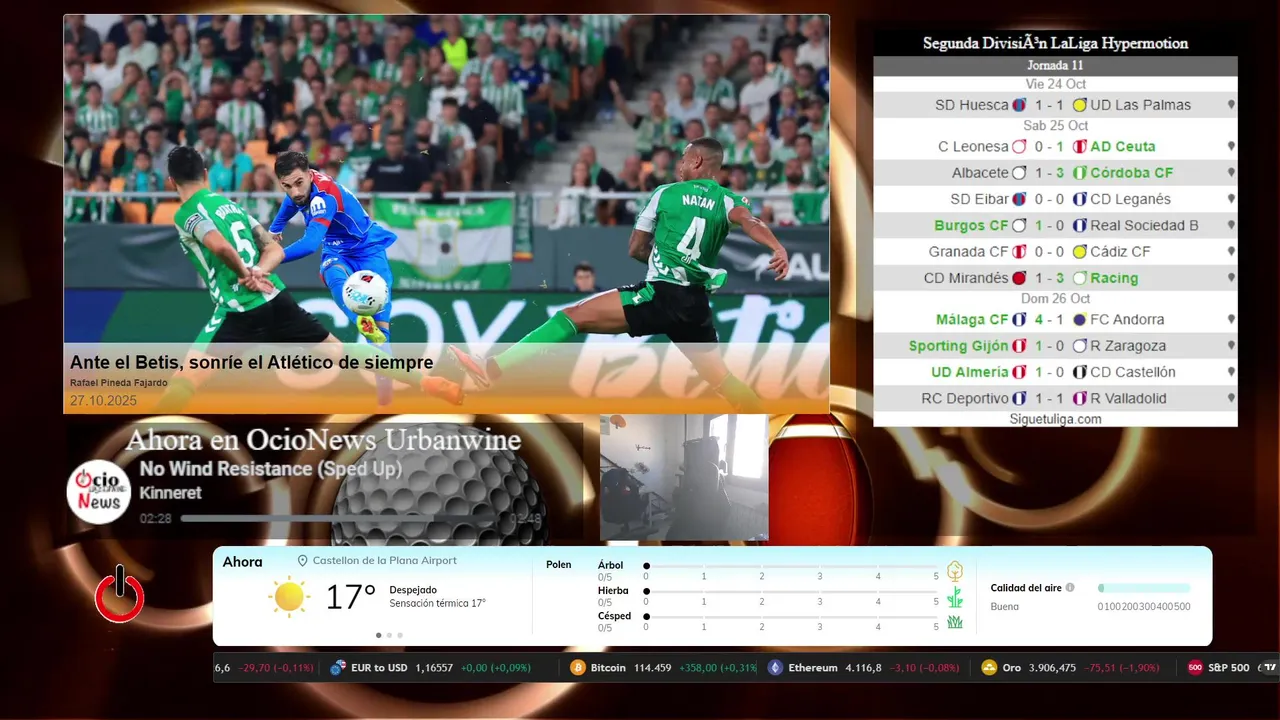Open the map pin on Sporting Gijón row
The image size is (1280, 720).
coord(1231,346)
